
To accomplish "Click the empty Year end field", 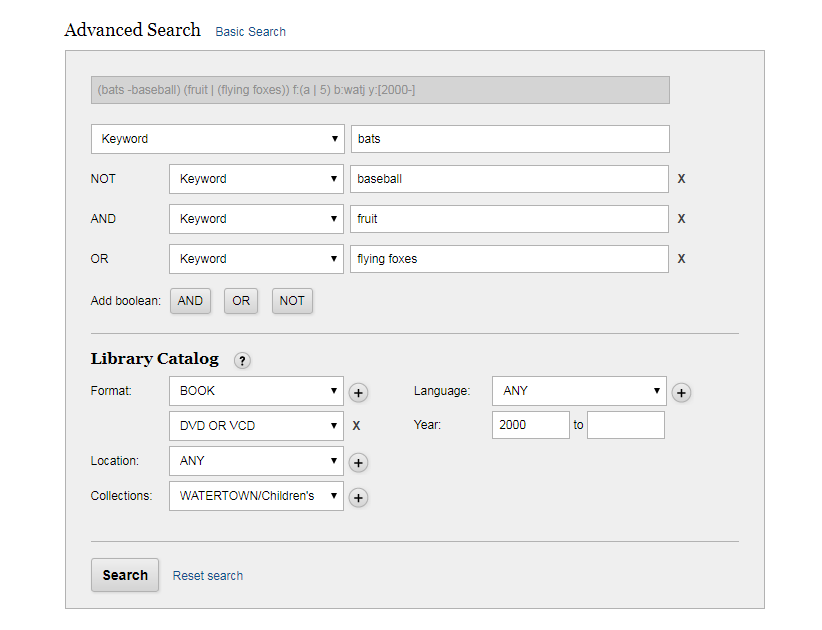I will tap(626, 425).
